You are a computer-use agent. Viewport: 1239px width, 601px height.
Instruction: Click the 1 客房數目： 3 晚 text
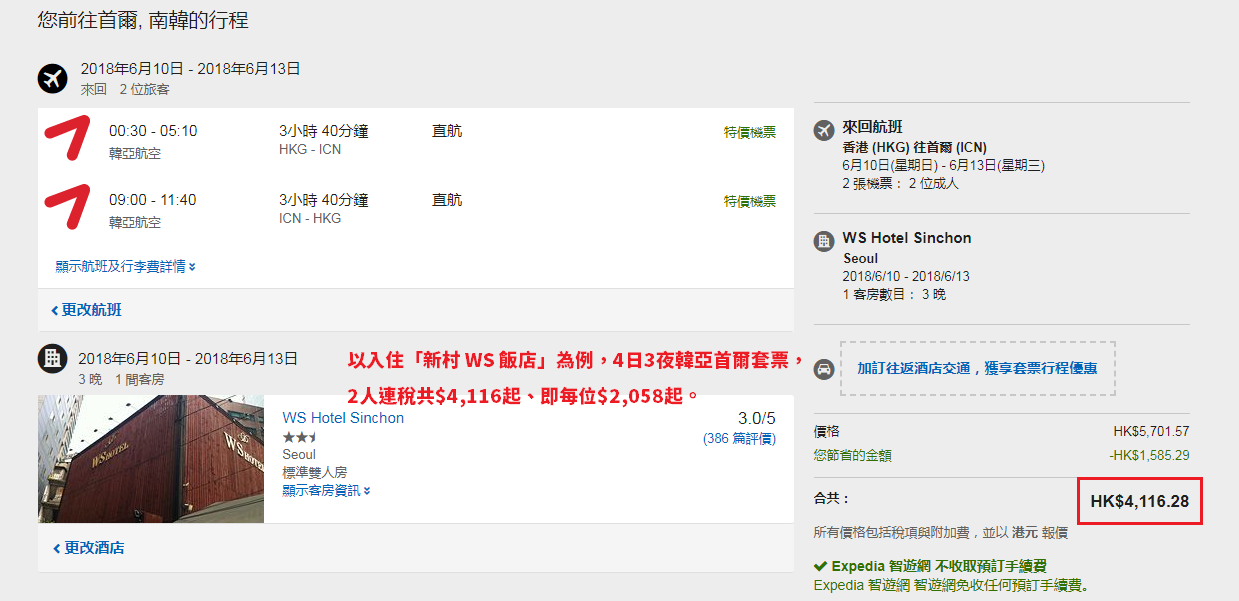[895, 294]
